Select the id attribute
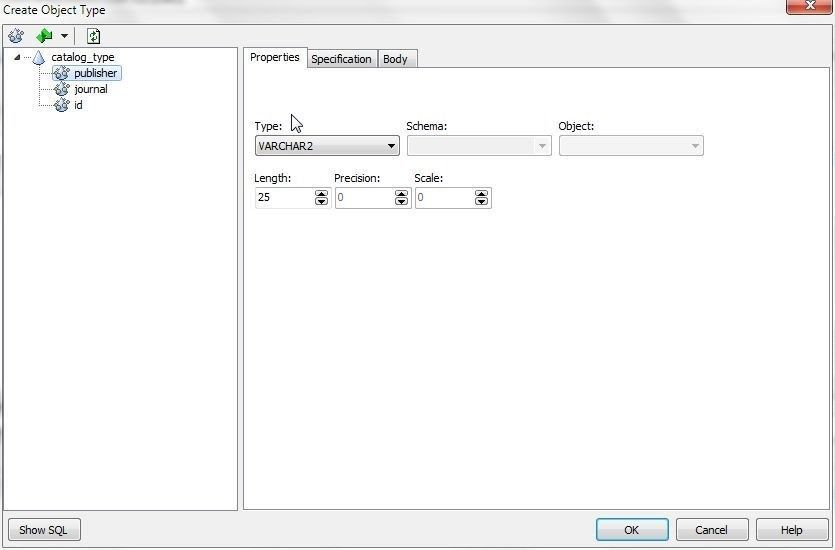 (78, 105)
